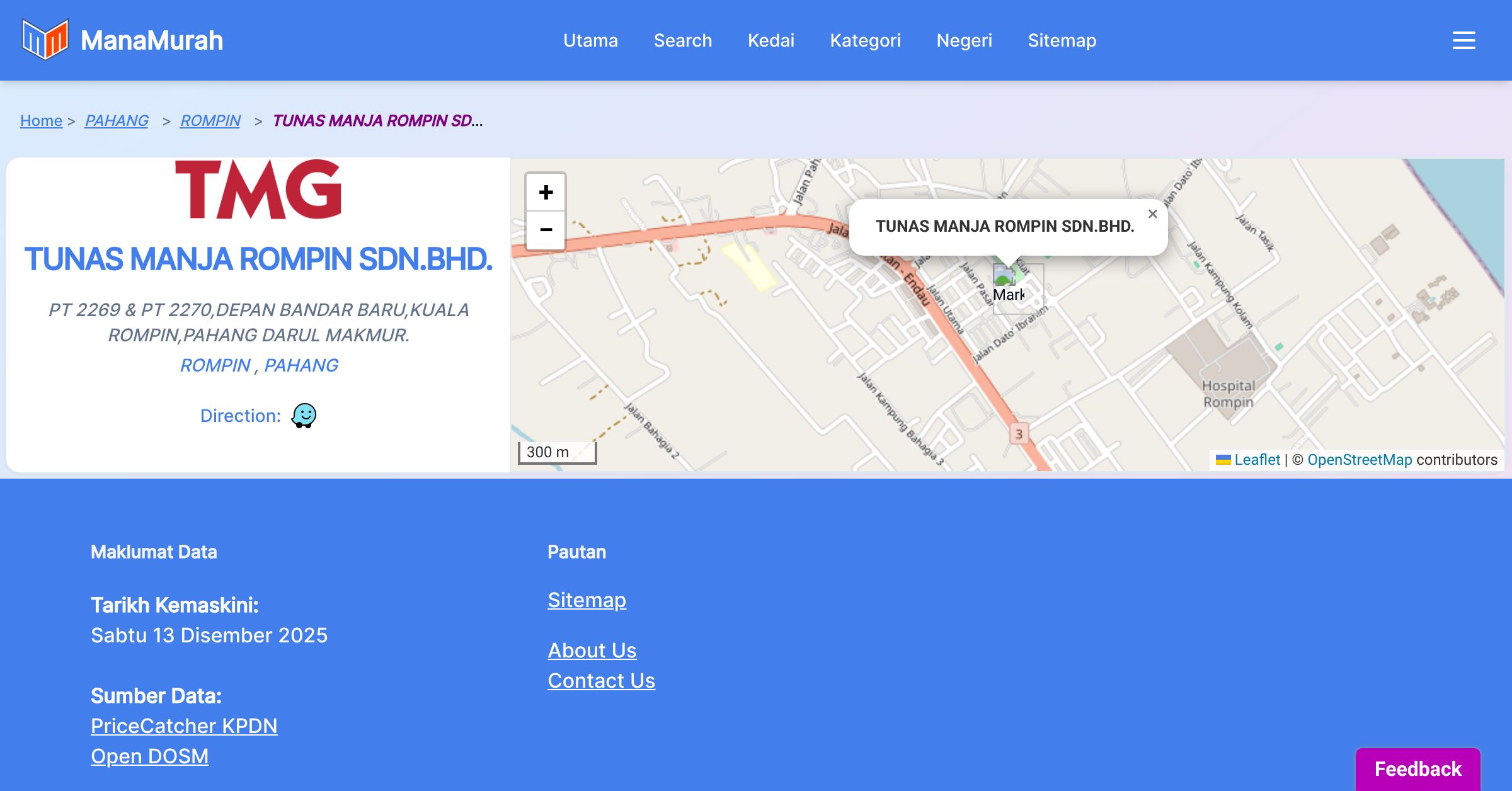The width and height of the screenshot is (1512, 791).
Task: Open the Kedai menu item
Action: (771, 40)
